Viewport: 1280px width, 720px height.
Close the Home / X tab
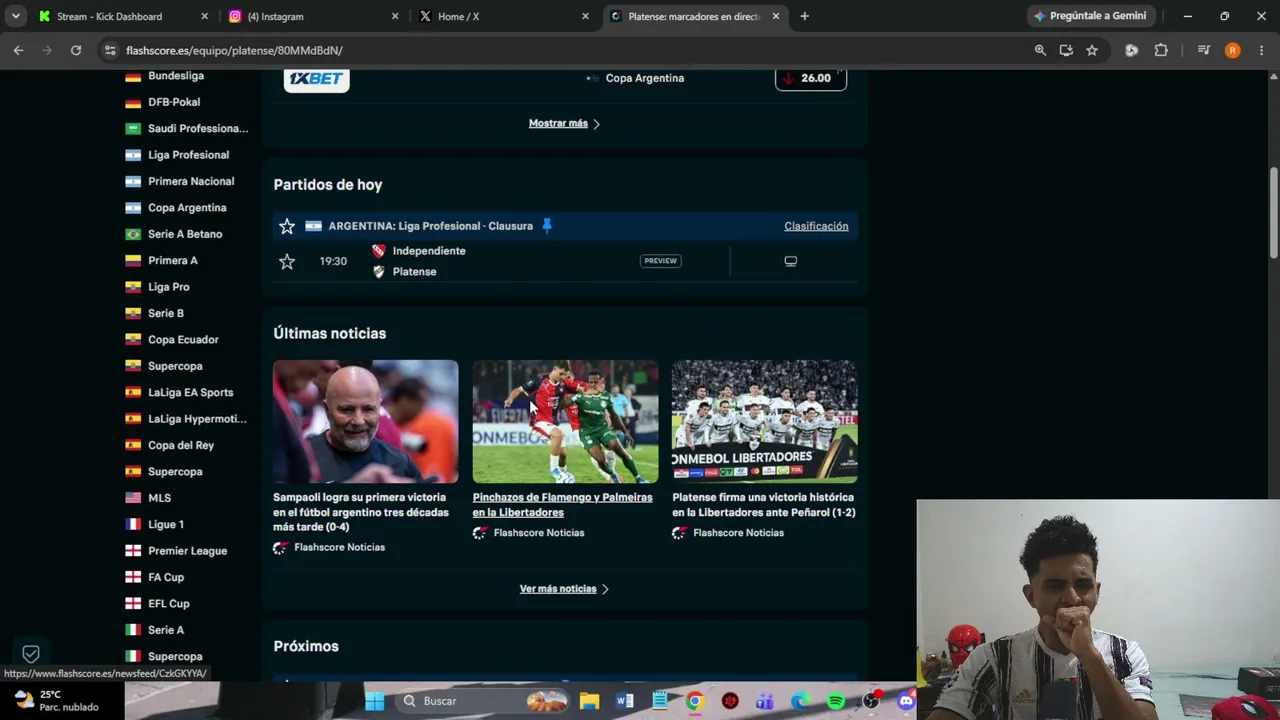(585, 16)
